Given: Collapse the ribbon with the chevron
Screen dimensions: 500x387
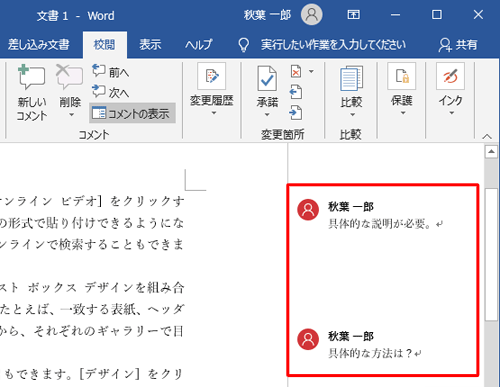Looking at the screenshot, I should pyautogui.click(x=487, y=136).
